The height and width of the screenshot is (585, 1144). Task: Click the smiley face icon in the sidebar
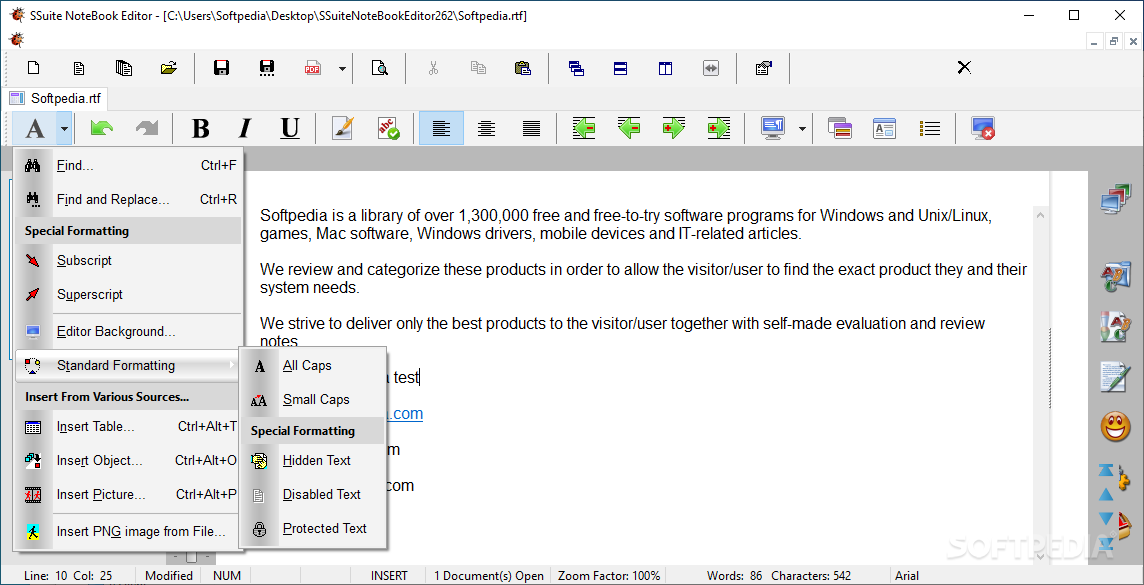pyautogui.click(x=1115, y=426)
